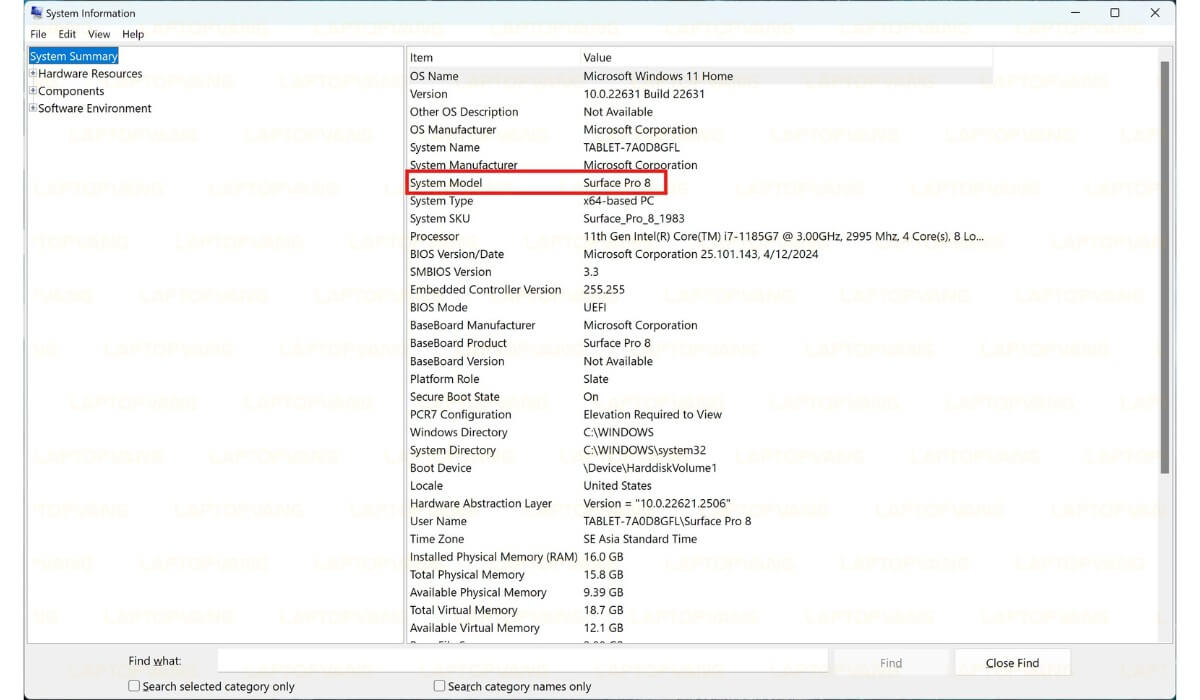This screenshot has width=1200, height=700.
Task: Select the Platform Role row
Action: 700,379
